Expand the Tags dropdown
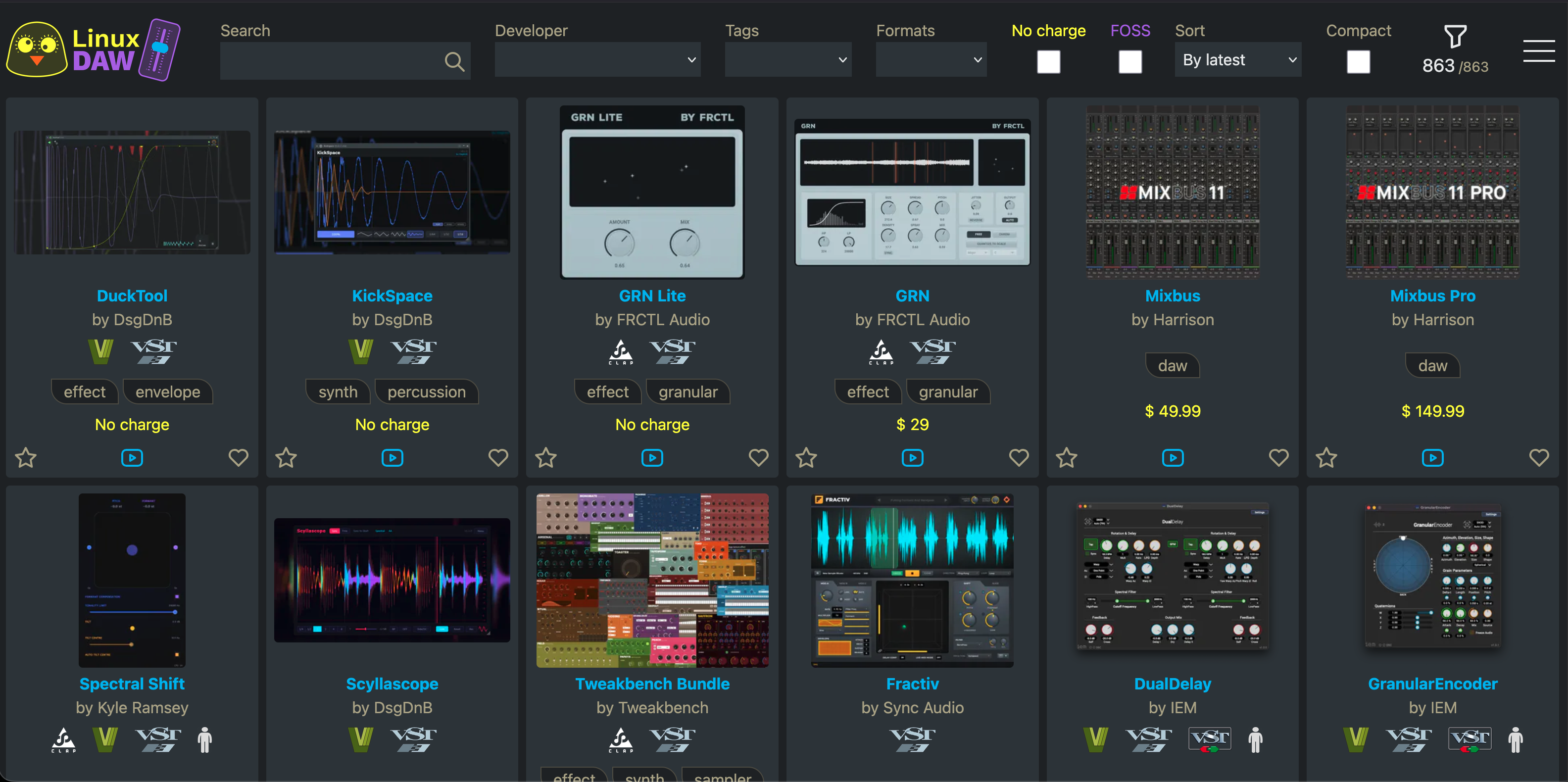The width and height of the screenshot is (1568, 782). 787,59
